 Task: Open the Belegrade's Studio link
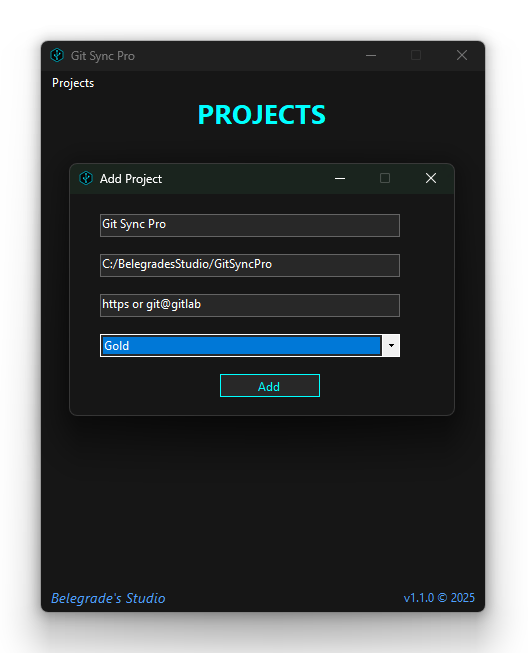tap(108, 598)
